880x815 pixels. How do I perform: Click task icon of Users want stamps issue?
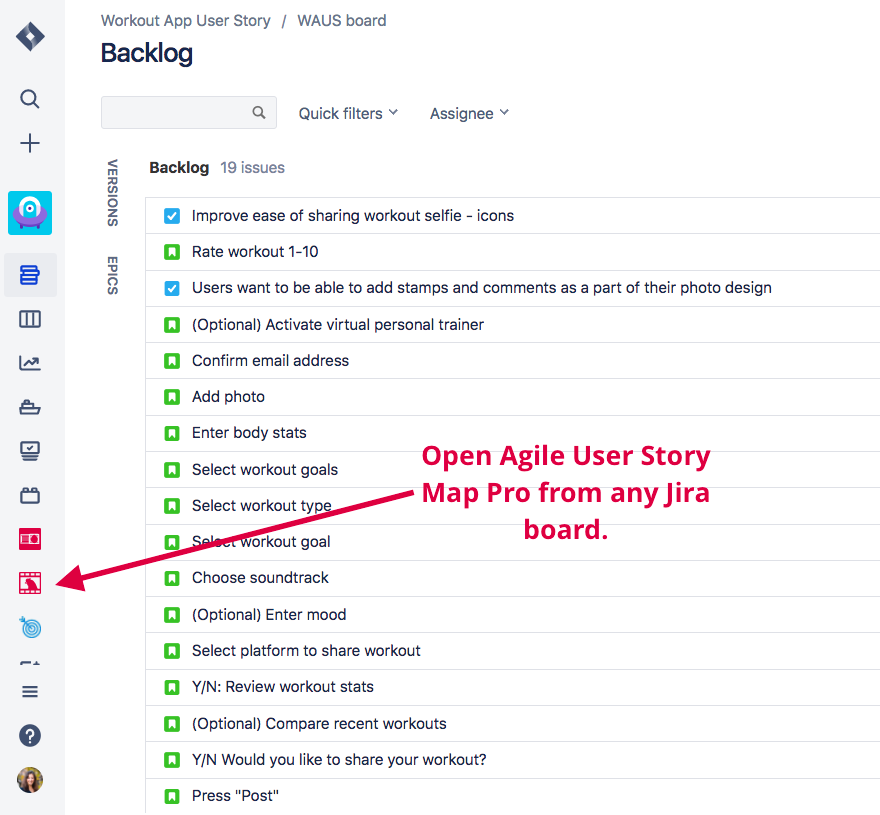[172, 289]
